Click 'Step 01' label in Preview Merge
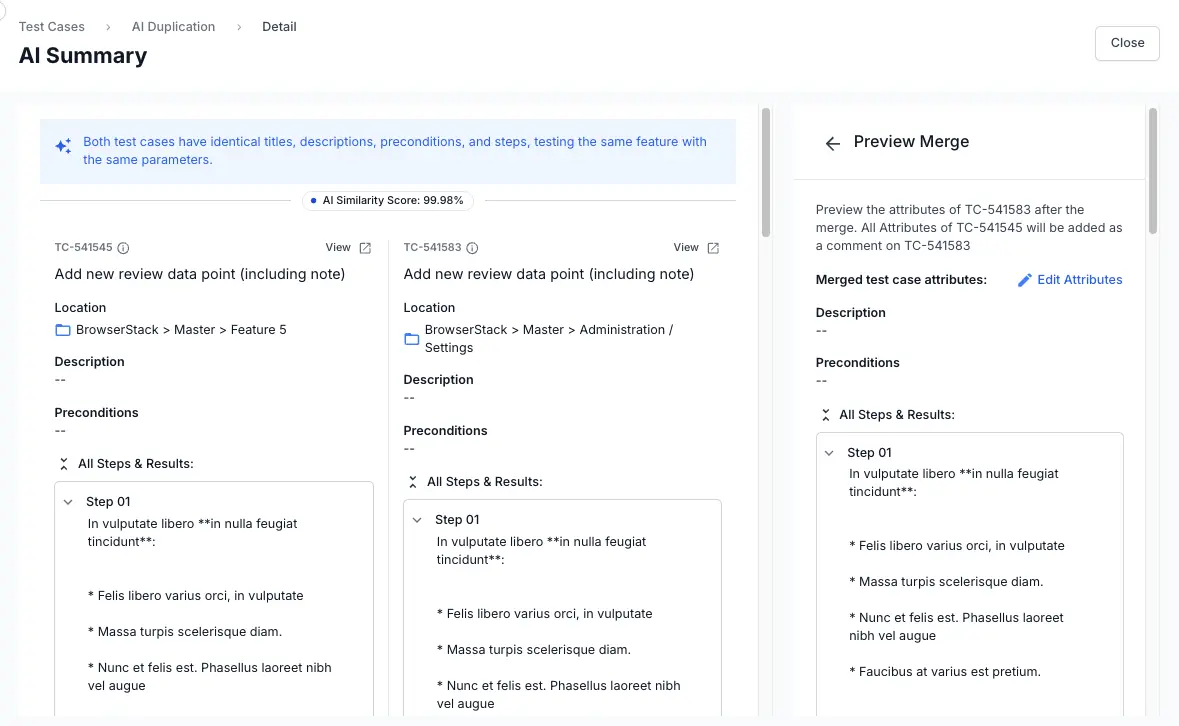Image resolution: width=1179 pixels, height=726 pixels. pyautogui.click(x=869, y=453)
